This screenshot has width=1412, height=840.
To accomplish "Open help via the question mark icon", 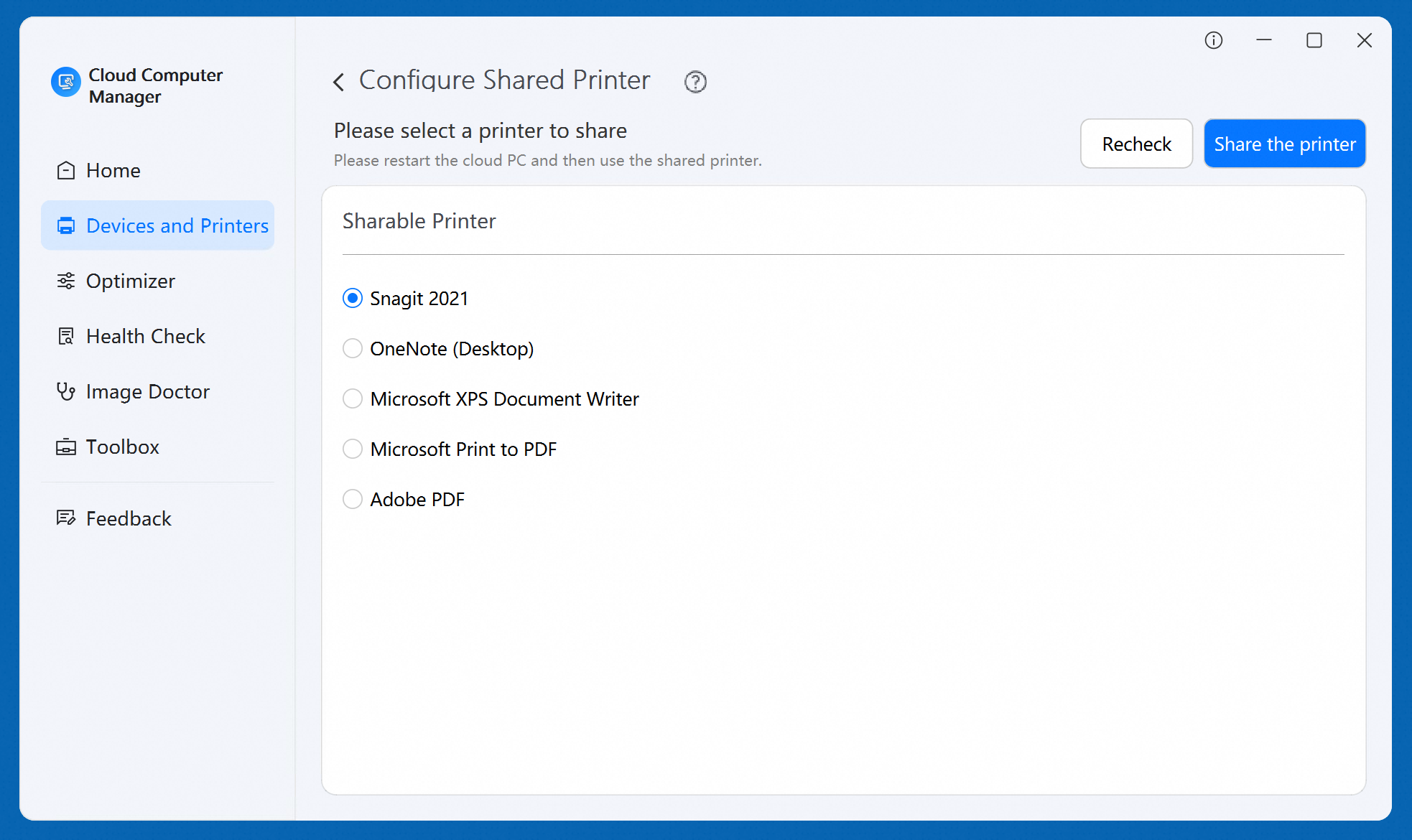I will click(695, 82).
